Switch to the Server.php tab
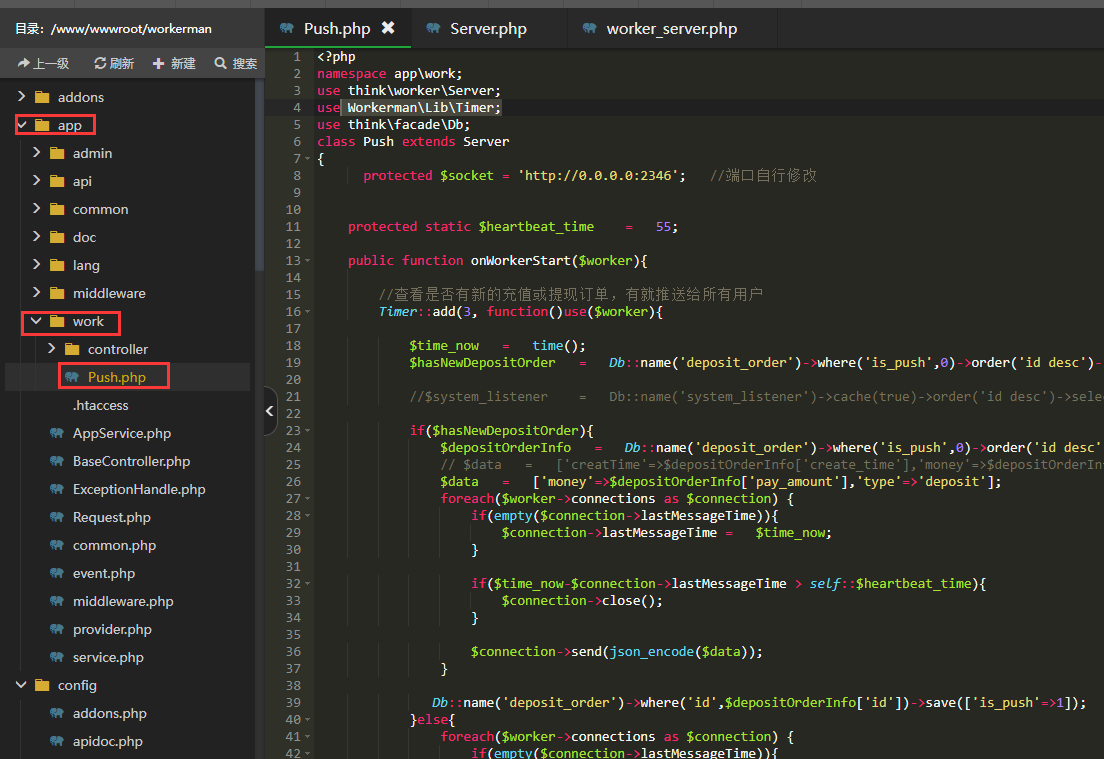The width and height of the screenshot is (1104, 759). coord(489,28)
